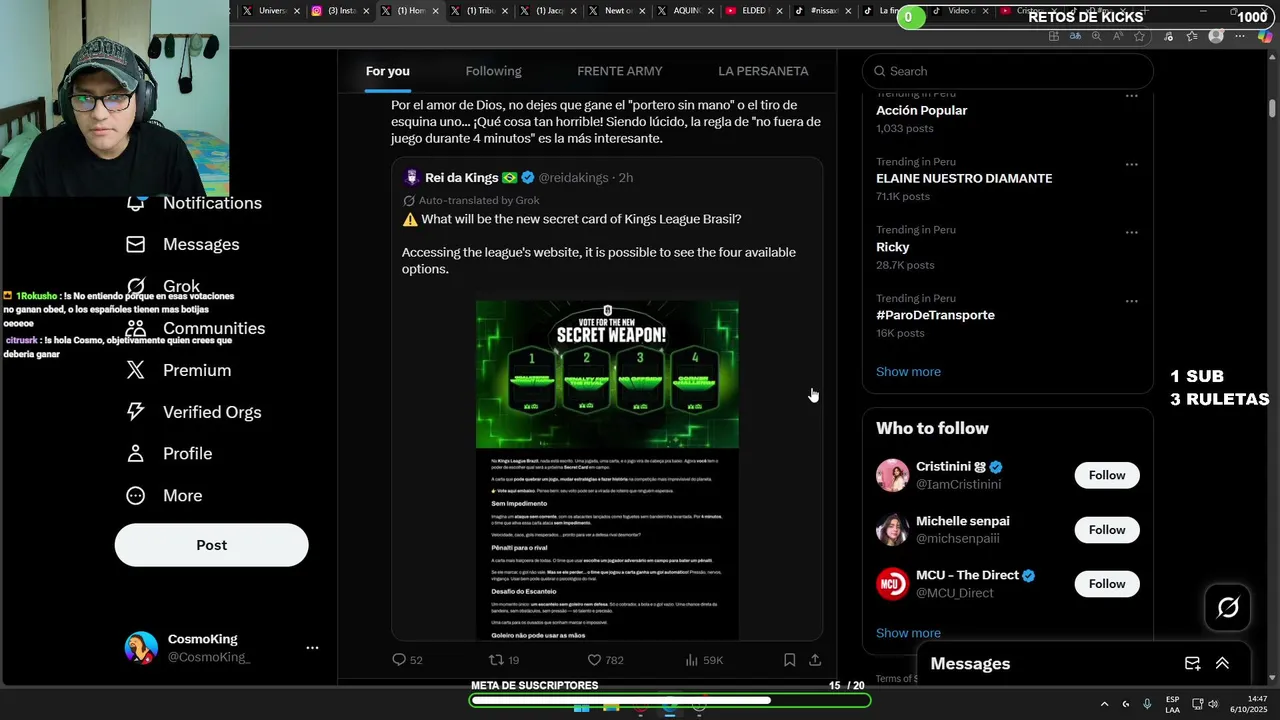This screenshot has width=1280, height=720.
Task: Follow MCU - The Direct
Action: [x=1107, y=584]
